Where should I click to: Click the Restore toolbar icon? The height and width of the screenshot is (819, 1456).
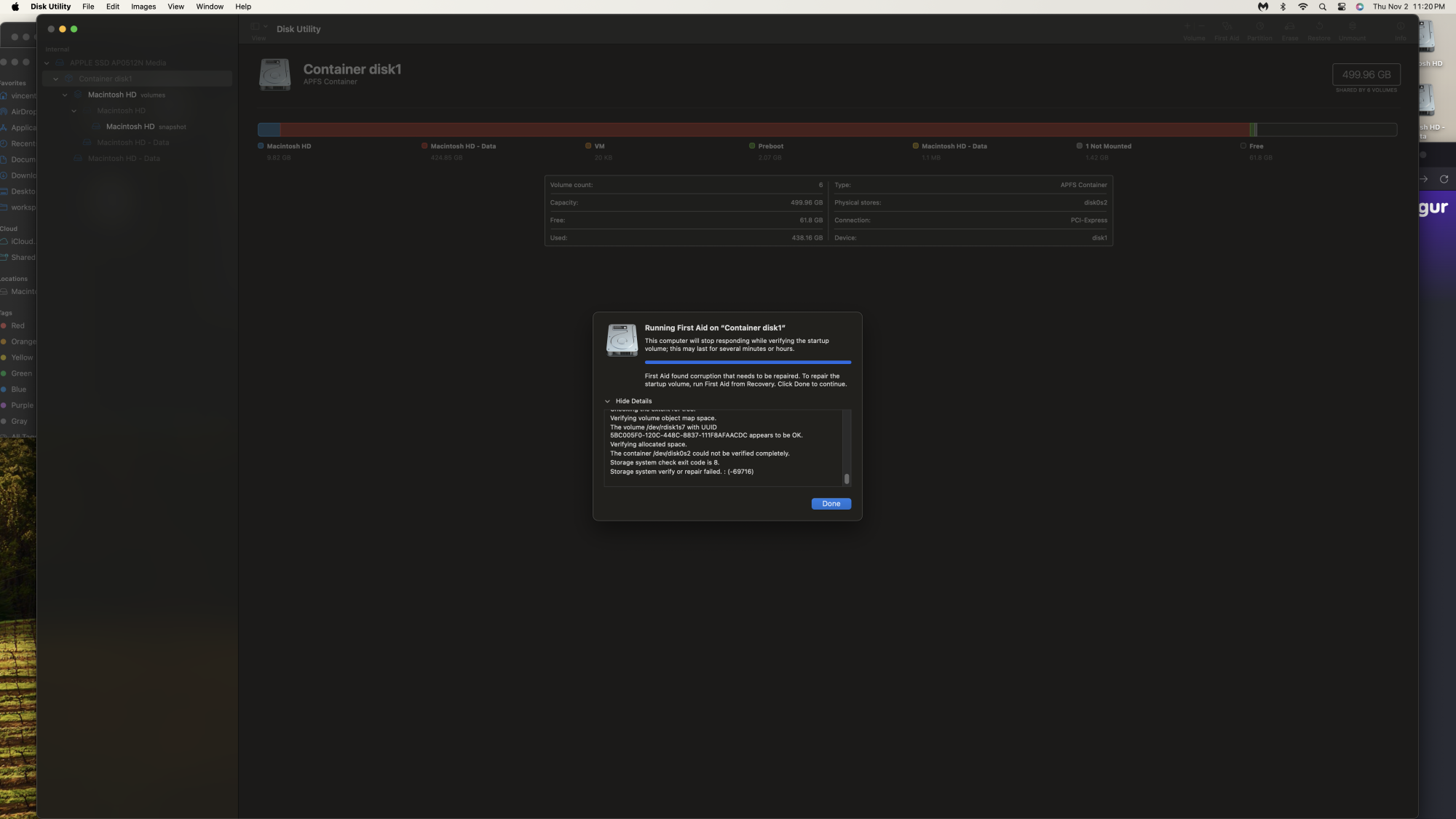pos(1318,27)
